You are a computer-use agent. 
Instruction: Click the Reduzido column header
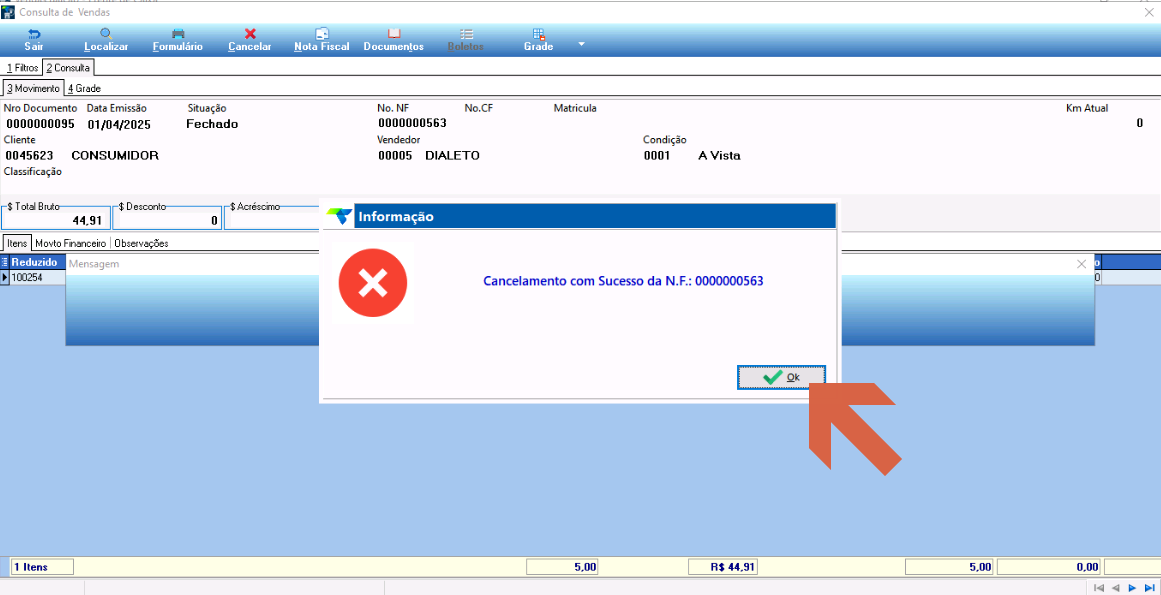click(x=38, y=262)
